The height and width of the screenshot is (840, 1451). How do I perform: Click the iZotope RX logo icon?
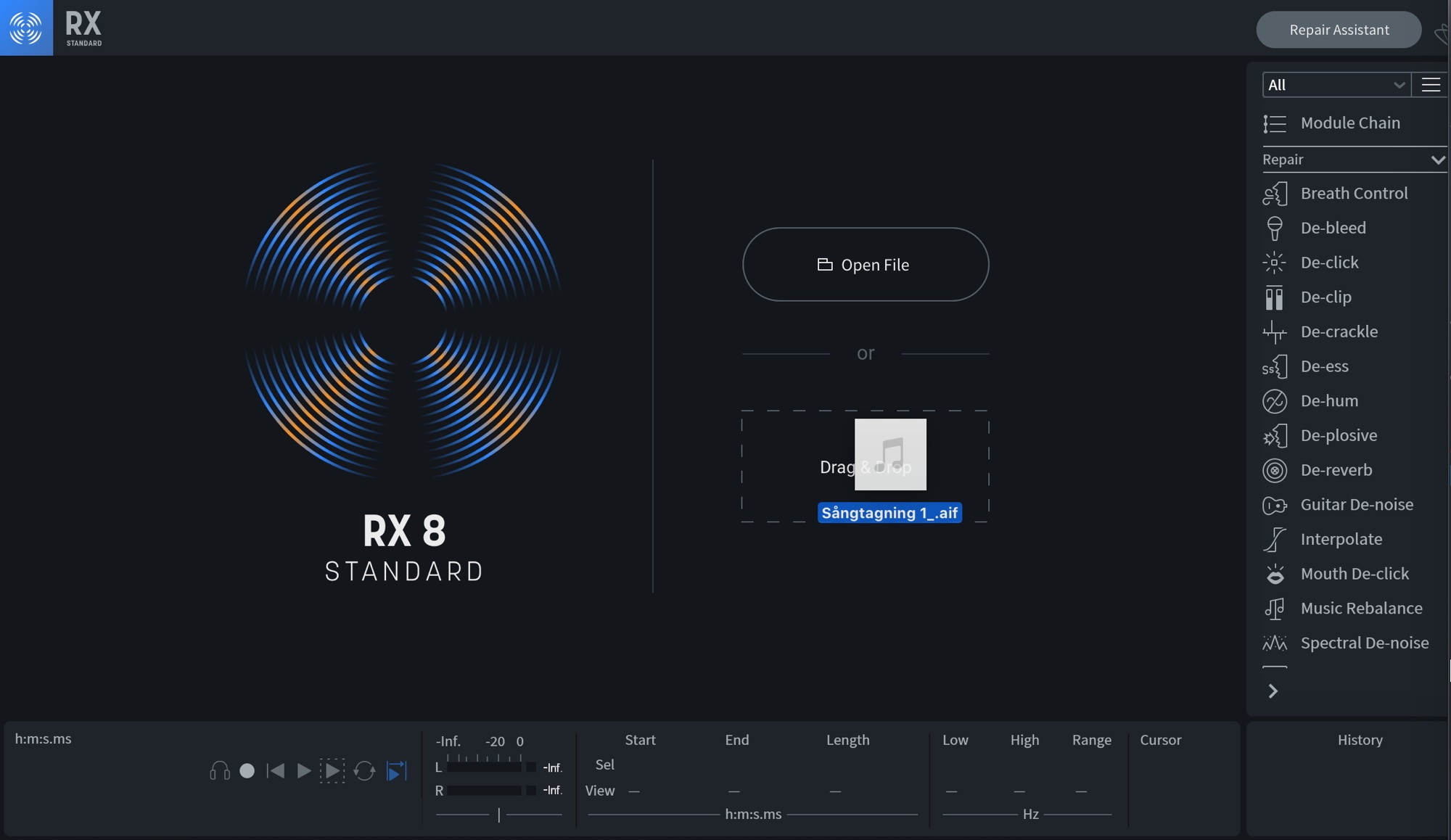(26, 28)
